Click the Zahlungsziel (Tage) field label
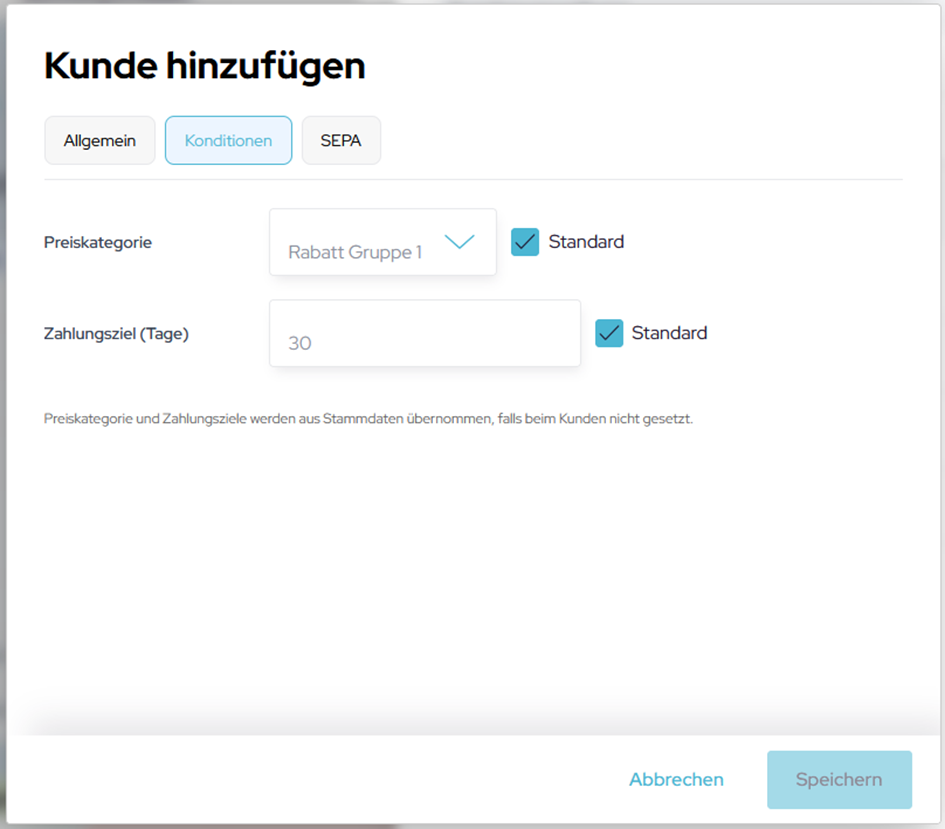945x829 pixels. pyautogui.click(x=116, y=334)
